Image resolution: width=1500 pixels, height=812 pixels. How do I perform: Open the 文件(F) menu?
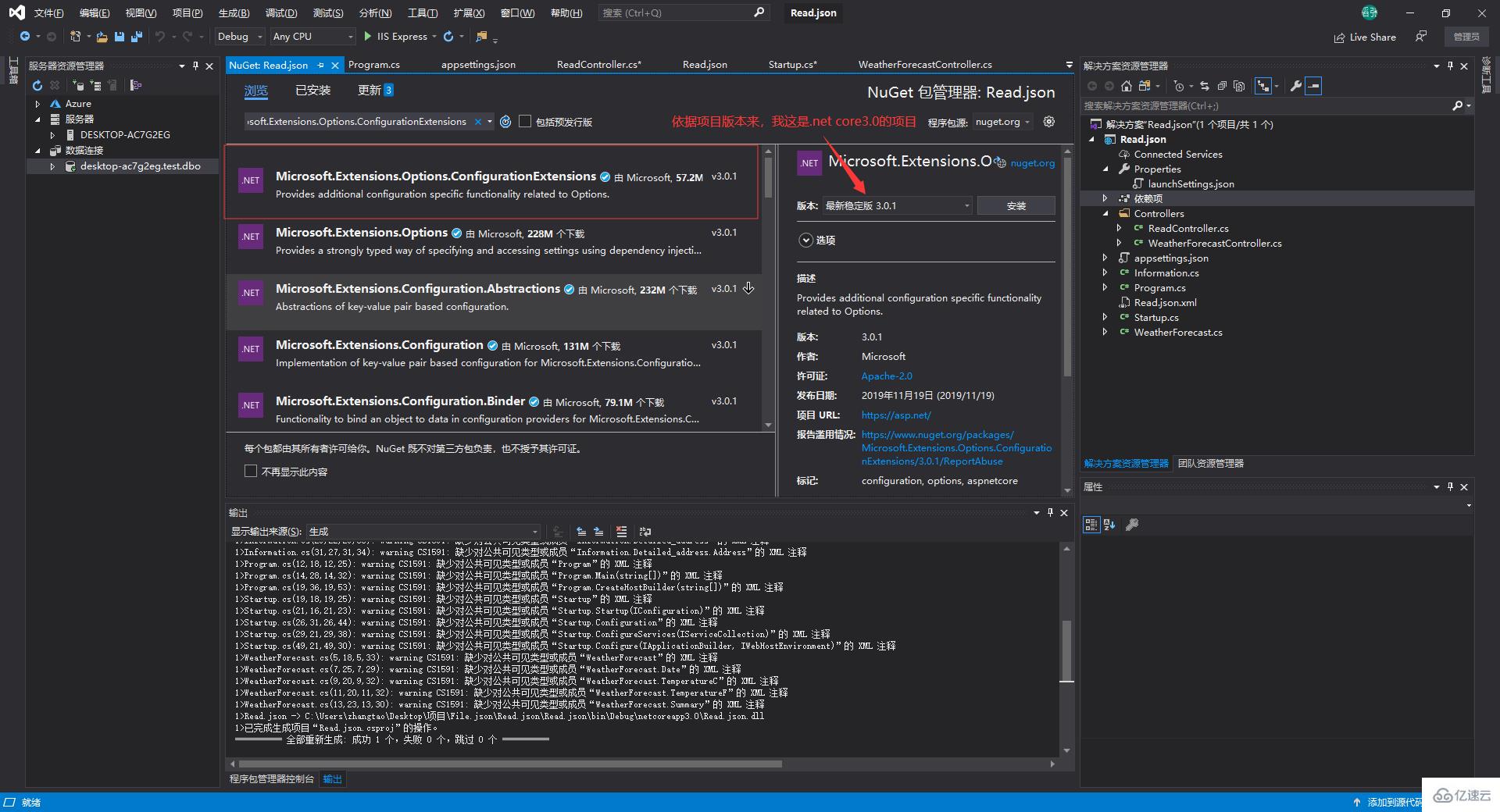(48, 13)
